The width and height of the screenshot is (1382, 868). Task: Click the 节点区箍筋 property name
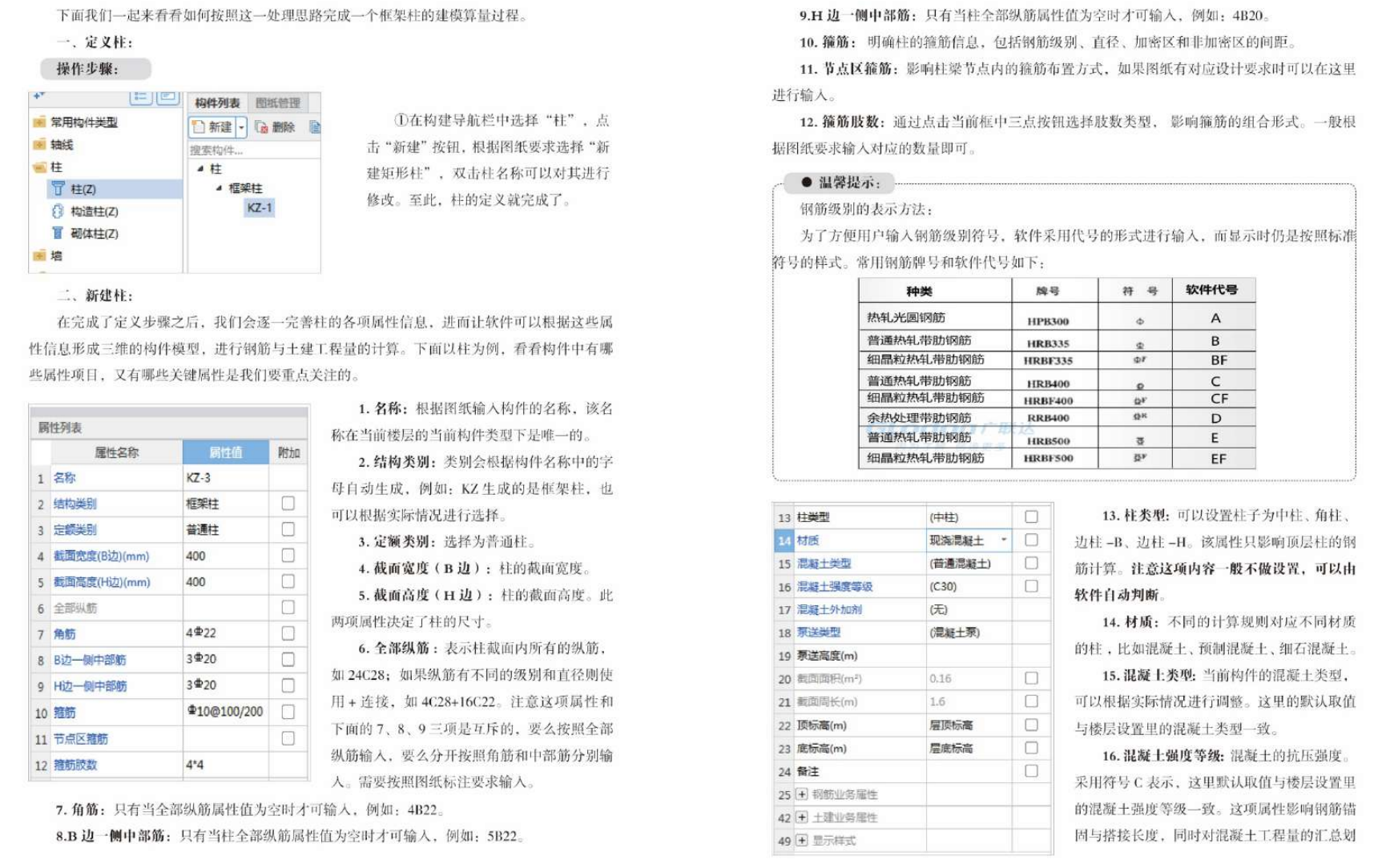click(x=80, y=739)
